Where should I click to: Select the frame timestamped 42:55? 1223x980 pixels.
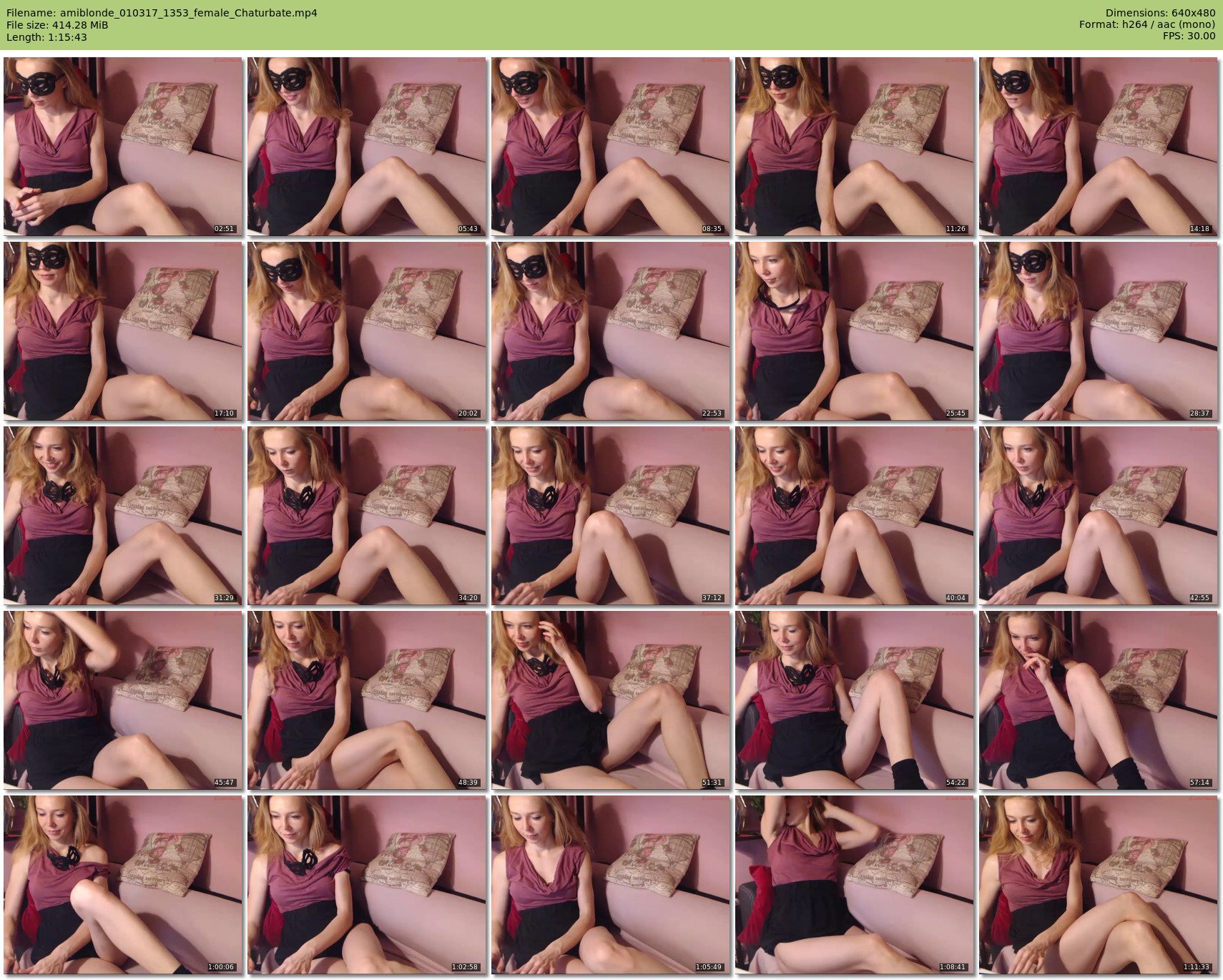point(1099,516)
